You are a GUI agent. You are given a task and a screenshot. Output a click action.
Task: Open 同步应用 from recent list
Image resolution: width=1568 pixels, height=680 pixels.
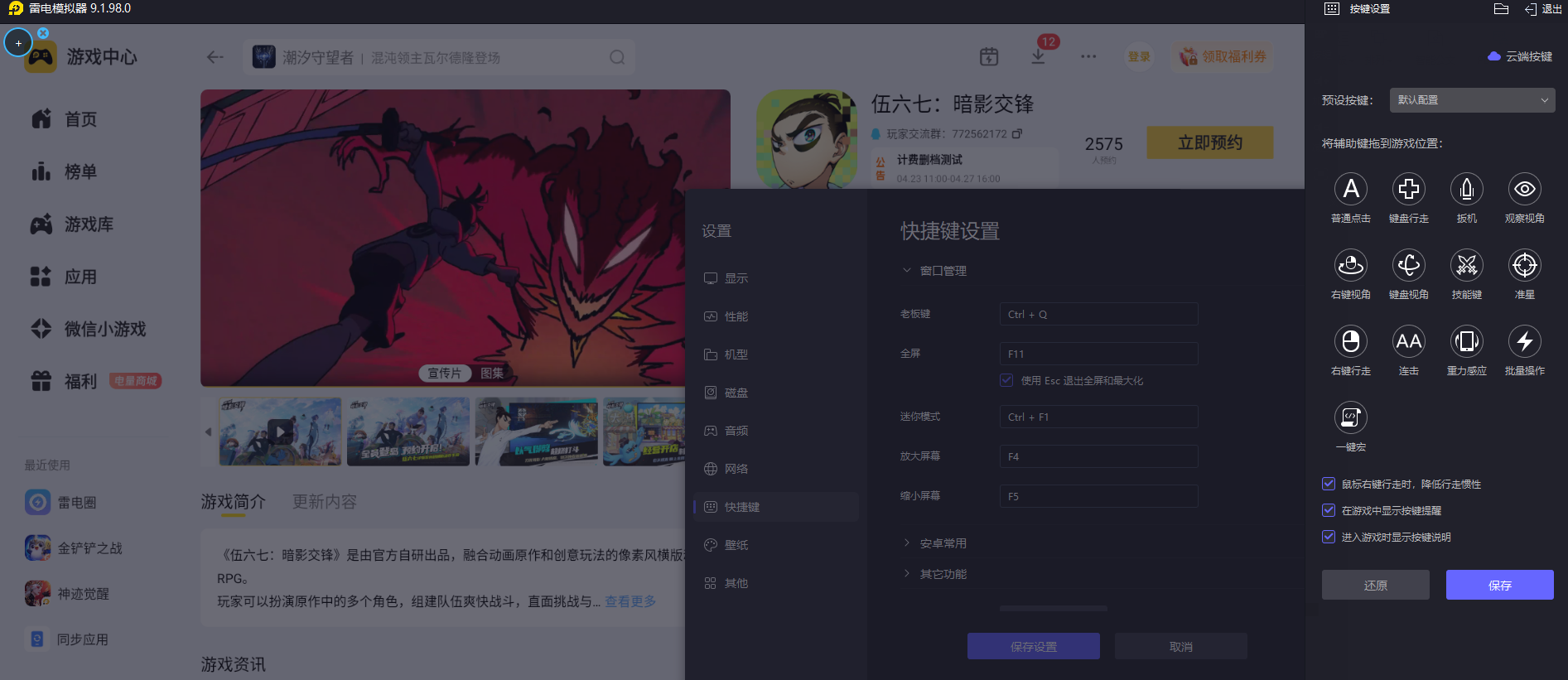(x=66, y=639)
